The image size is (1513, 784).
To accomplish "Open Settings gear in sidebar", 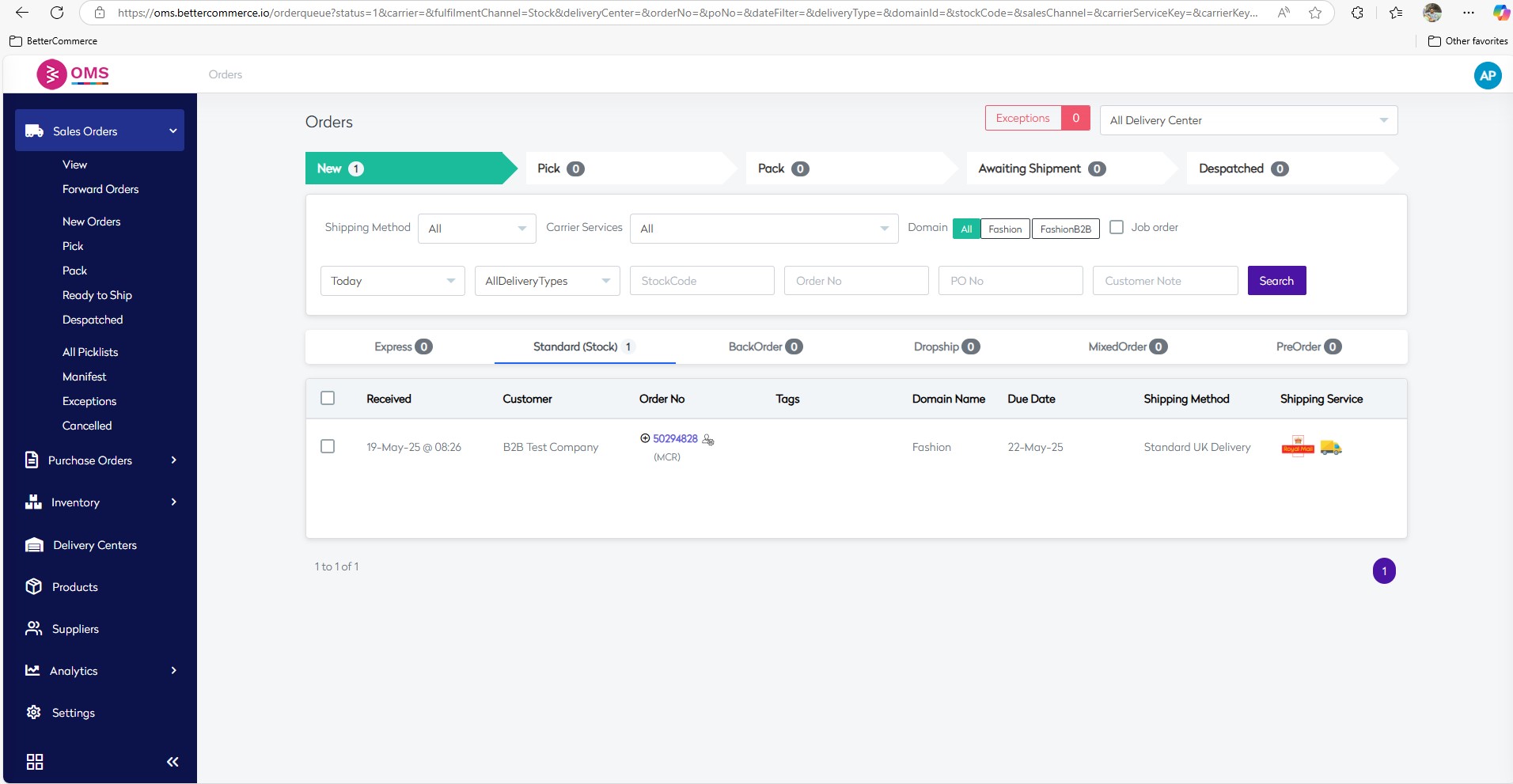I will click(33, 712).
